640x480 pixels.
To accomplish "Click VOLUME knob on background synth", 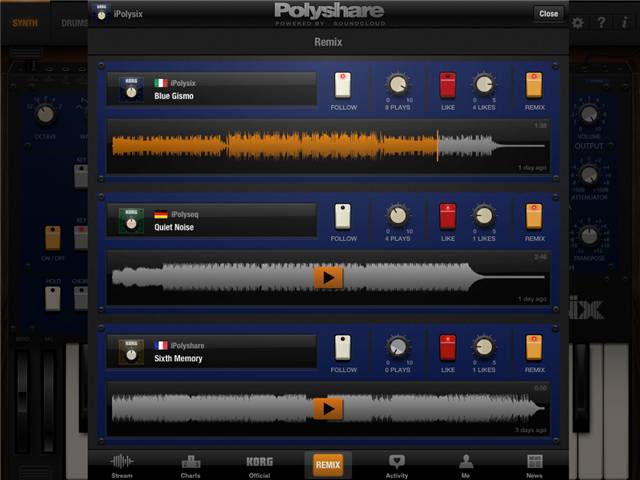I will [589, 115].
